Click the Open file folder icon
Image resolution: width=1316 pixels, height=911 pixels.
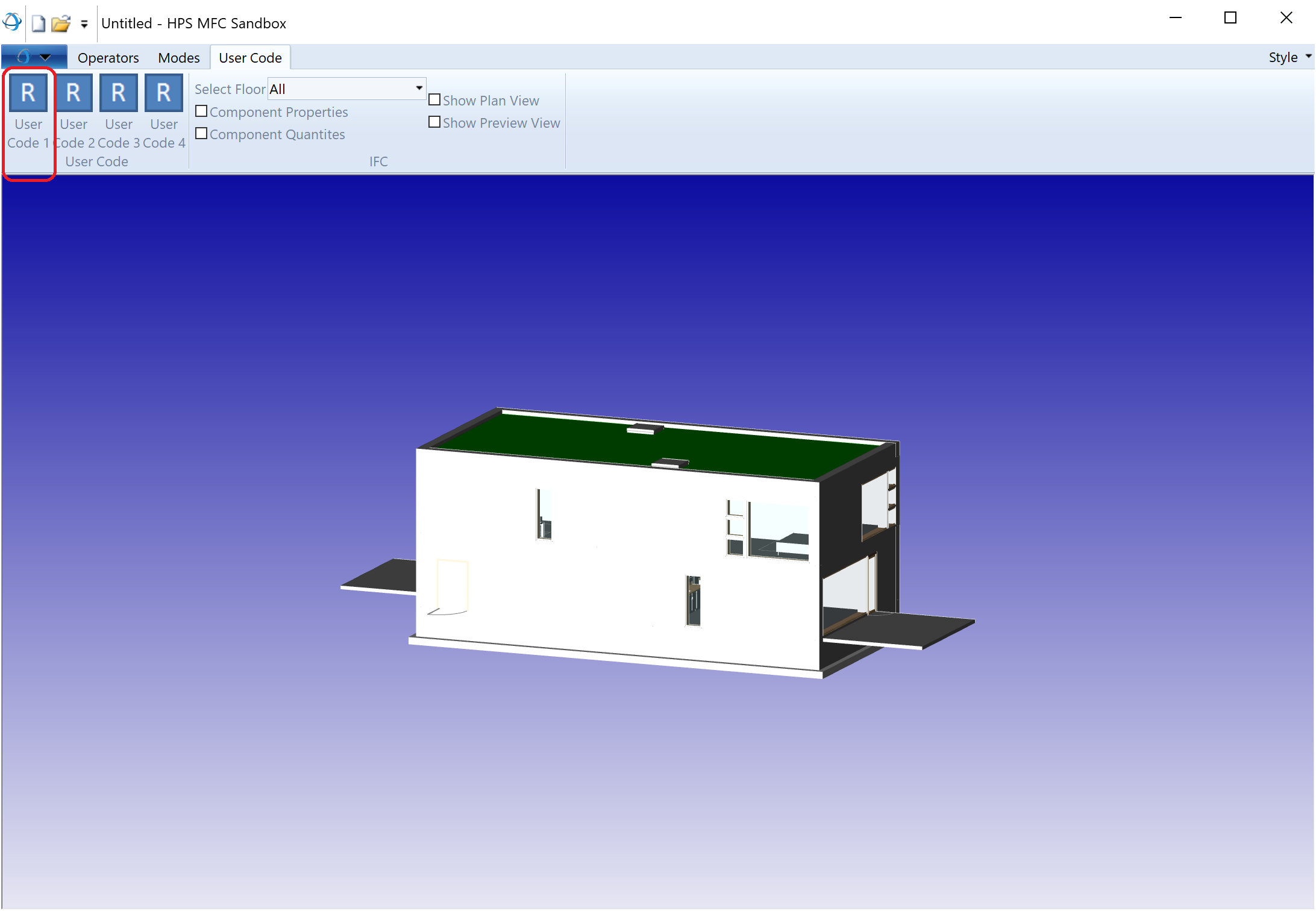(61, 23)
